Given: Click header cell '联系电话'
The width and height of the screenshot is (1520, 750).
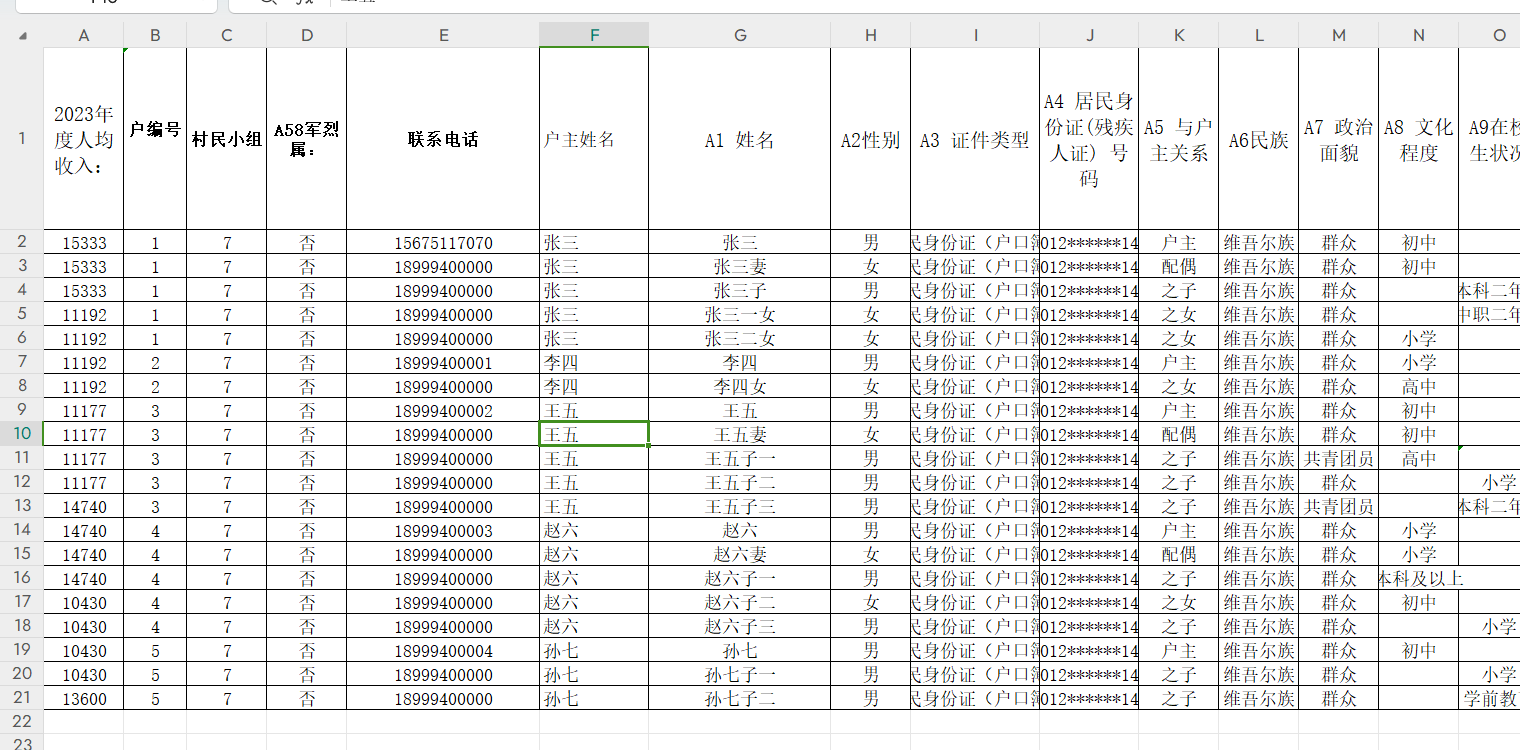Looking at the screenshot, I should (x=443, y=139).
